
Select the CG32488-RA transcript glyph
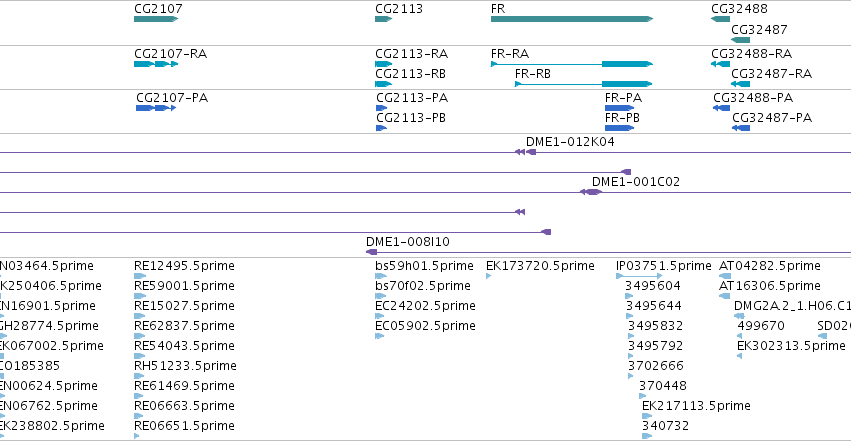720,64
